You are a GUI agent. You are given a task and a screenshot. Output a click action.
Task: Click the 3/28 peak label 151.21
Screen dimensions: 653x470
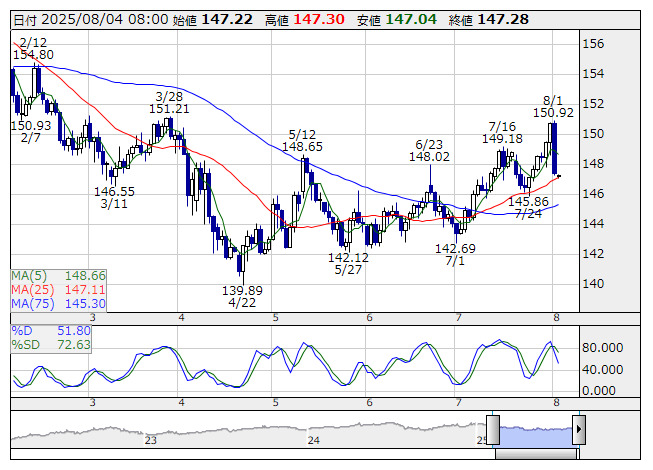[169, 108]
